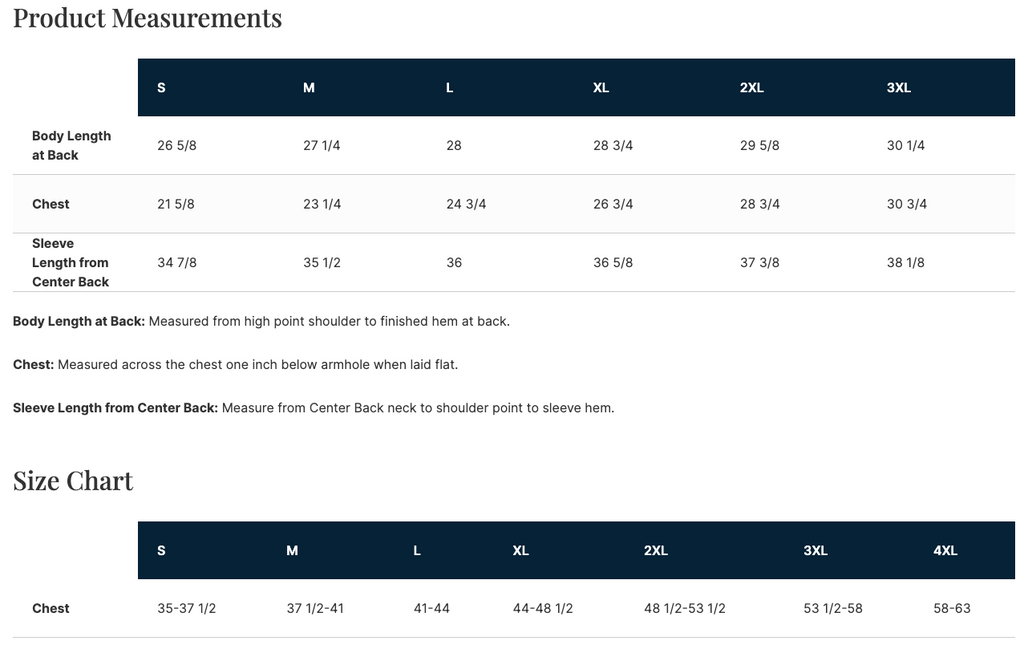Select the 2XL header in Size Chart
Screen dimensions: 1024x645
tap(656, 551)
